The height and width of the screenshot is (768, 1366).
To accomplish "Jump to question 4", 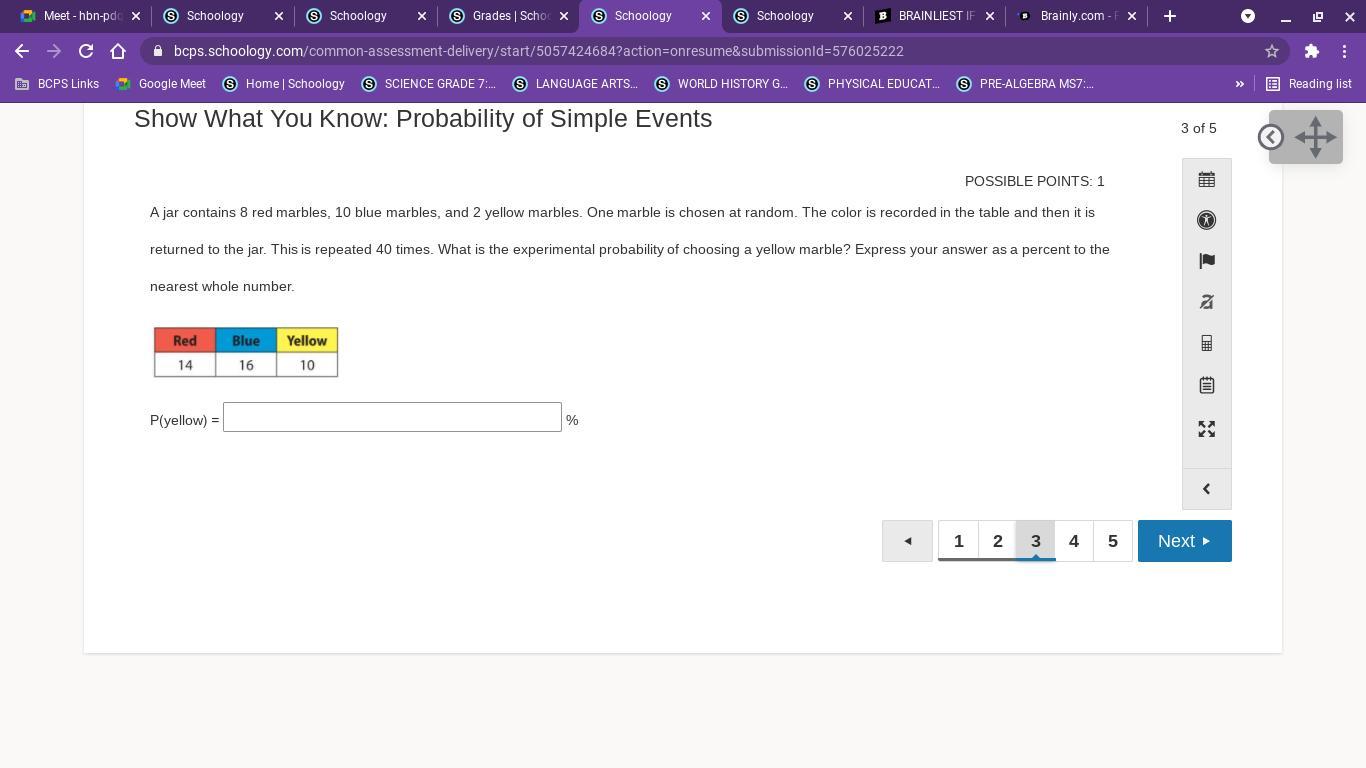I will (x=1074, y=541).
